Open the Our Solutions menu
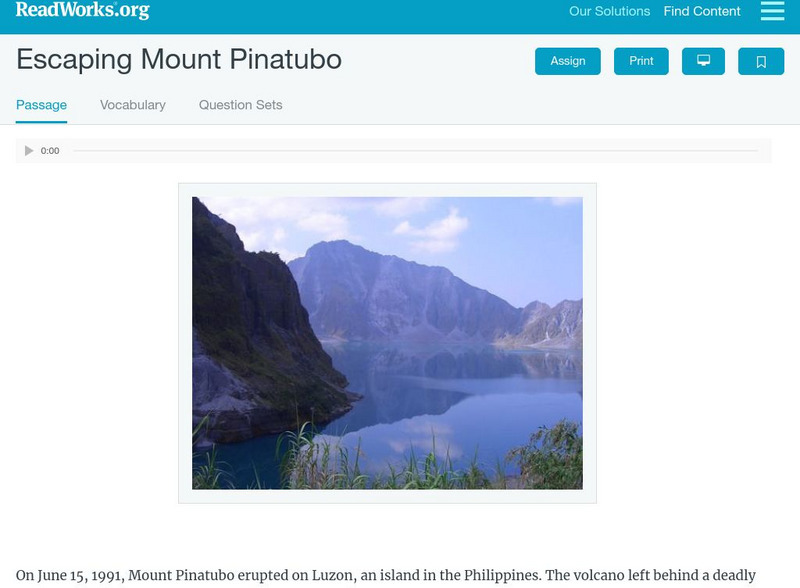800x588 pixels. pyautogui.click(x=609, y=12)
